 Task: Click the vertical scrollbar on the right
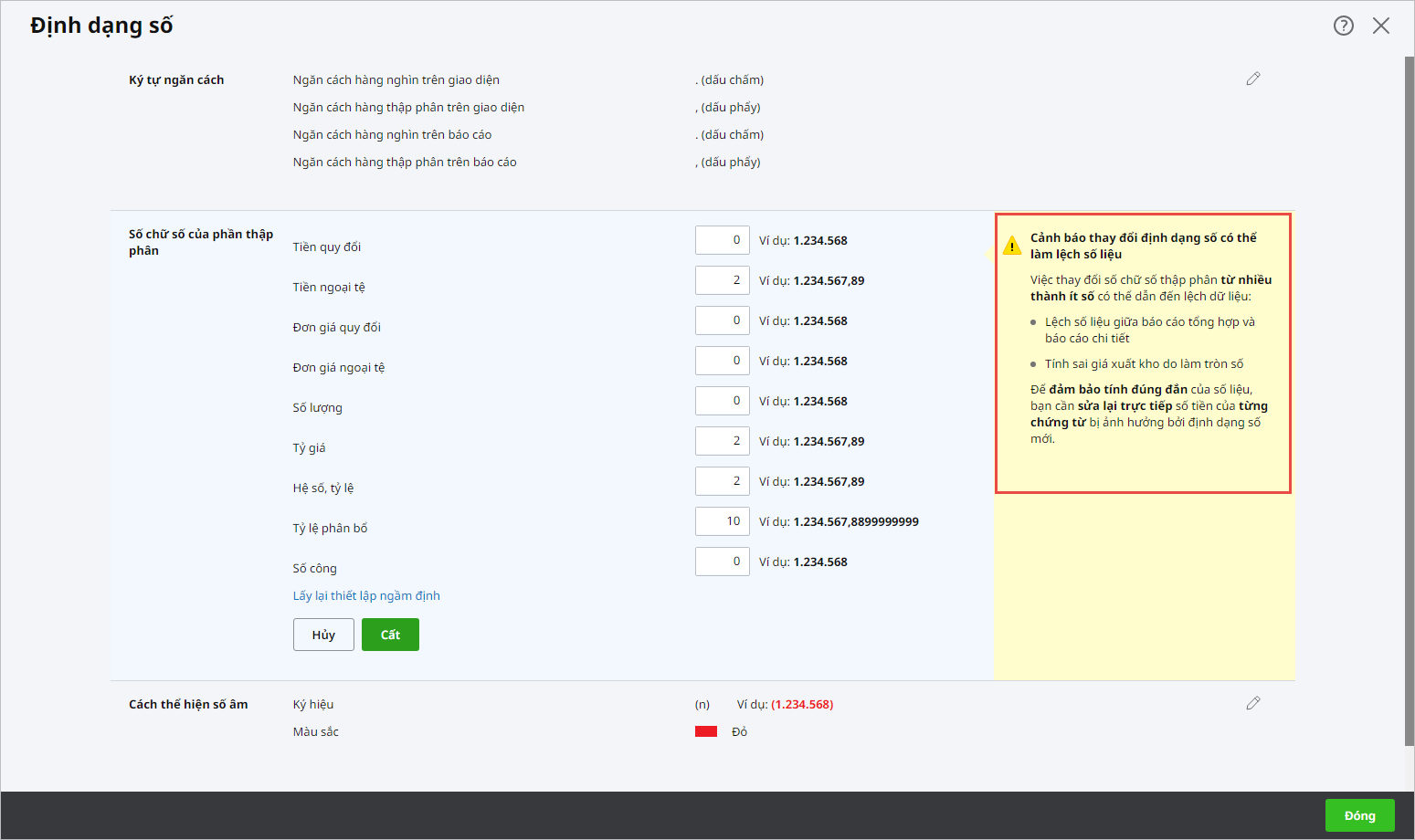tap(1409, 402)
